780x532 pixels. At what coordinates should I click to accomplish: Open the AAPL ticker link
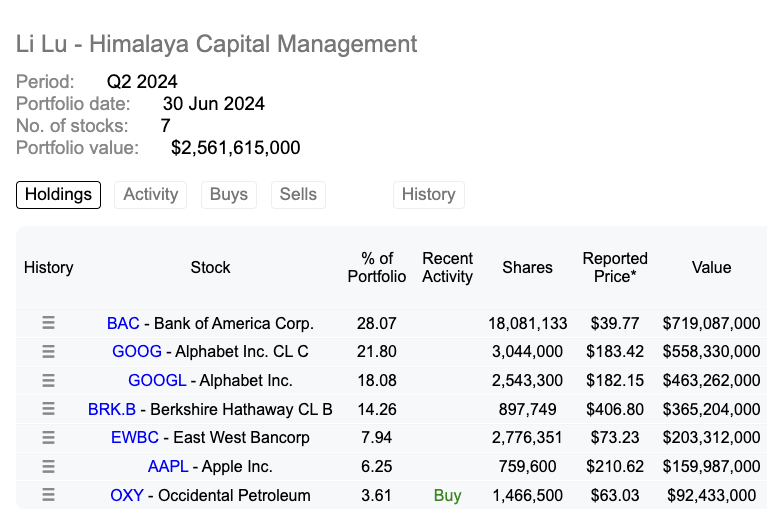tap(167, 466)
